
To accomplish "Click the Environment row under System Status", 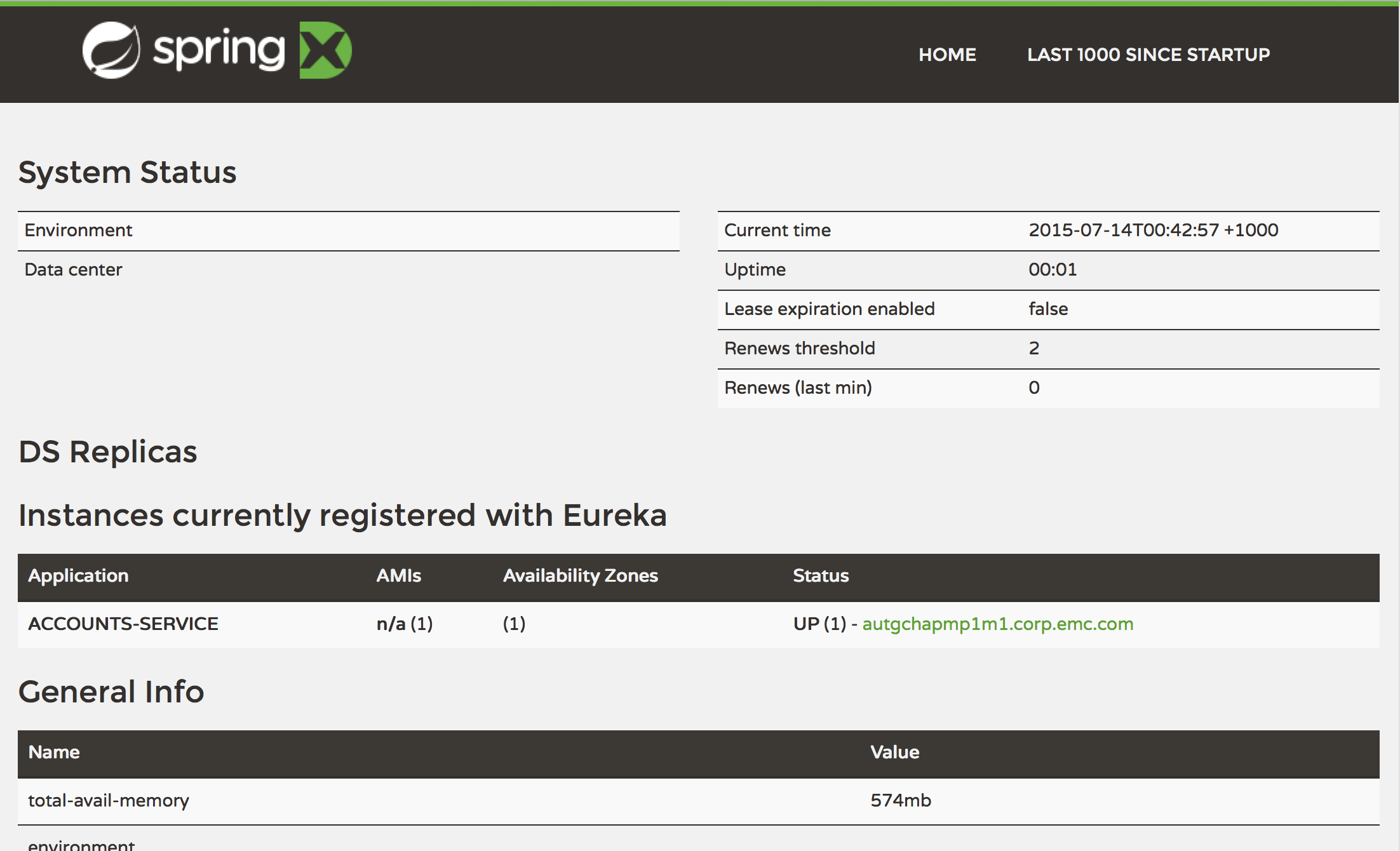I will (x=77, y=230).
